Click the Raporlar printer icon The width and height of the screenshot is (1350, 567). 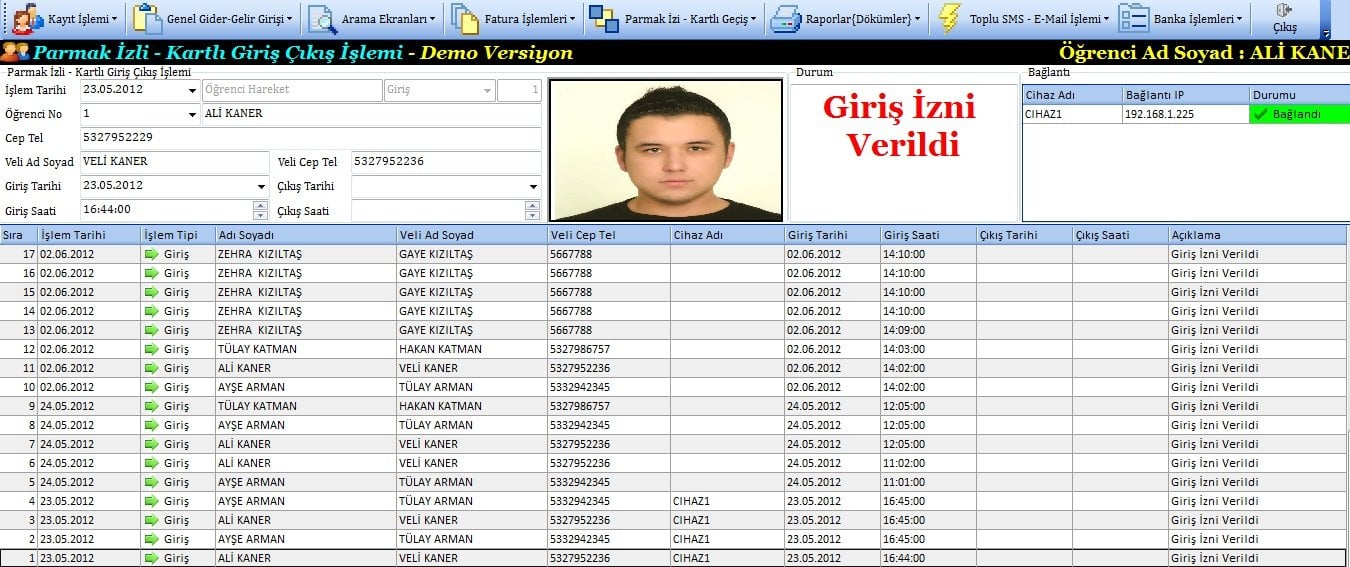(785, 19)
